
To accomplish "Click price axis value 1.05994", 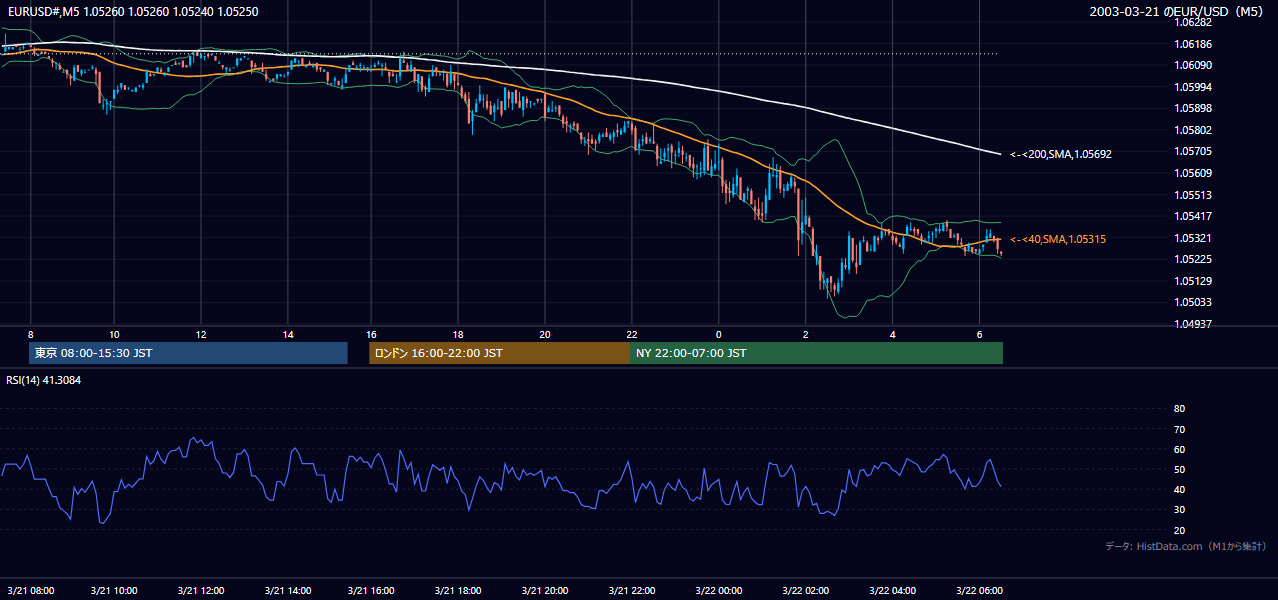I will 1193,87.
